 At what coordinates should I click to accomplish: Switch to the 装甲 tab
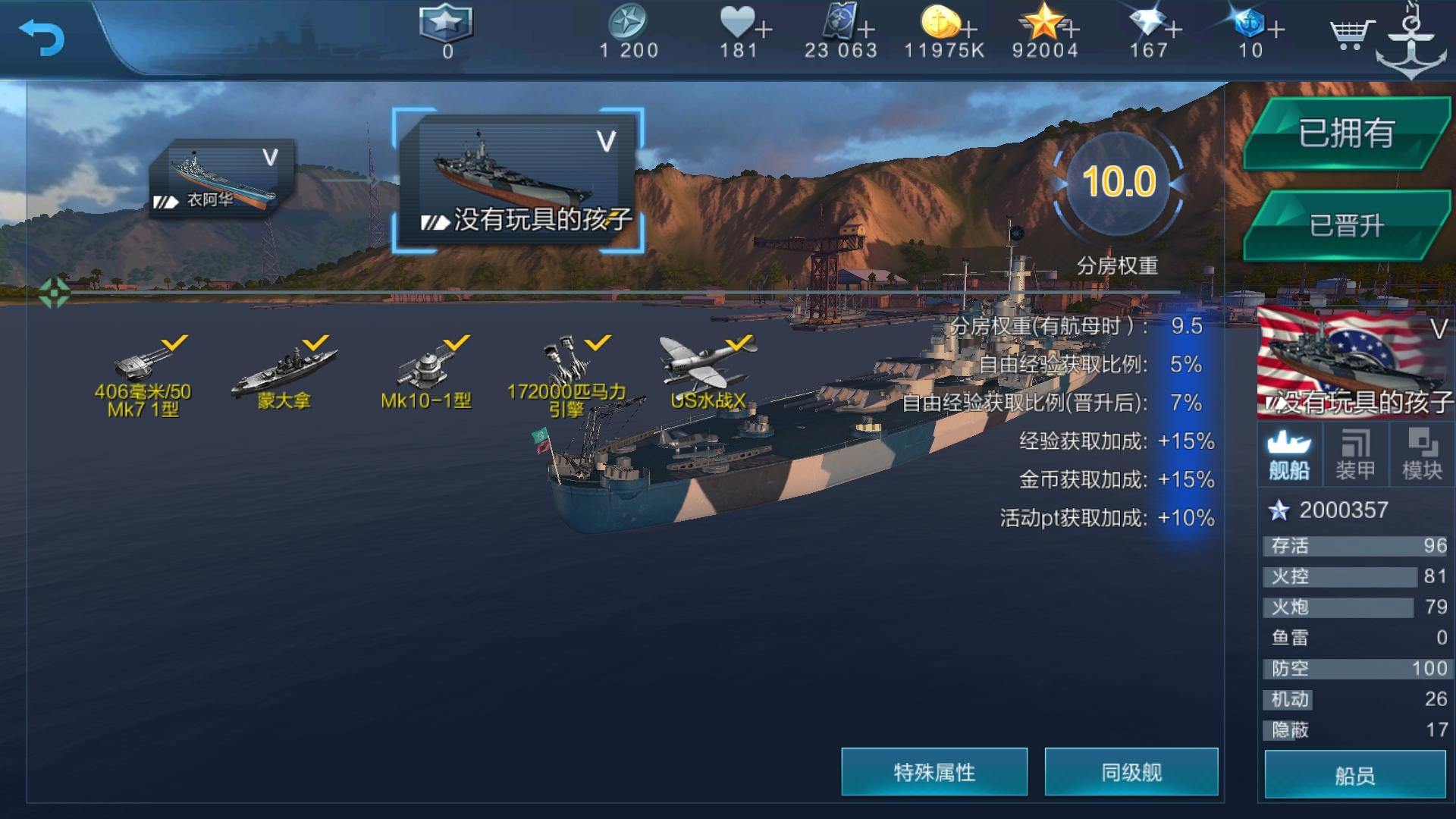[1356, 455]
